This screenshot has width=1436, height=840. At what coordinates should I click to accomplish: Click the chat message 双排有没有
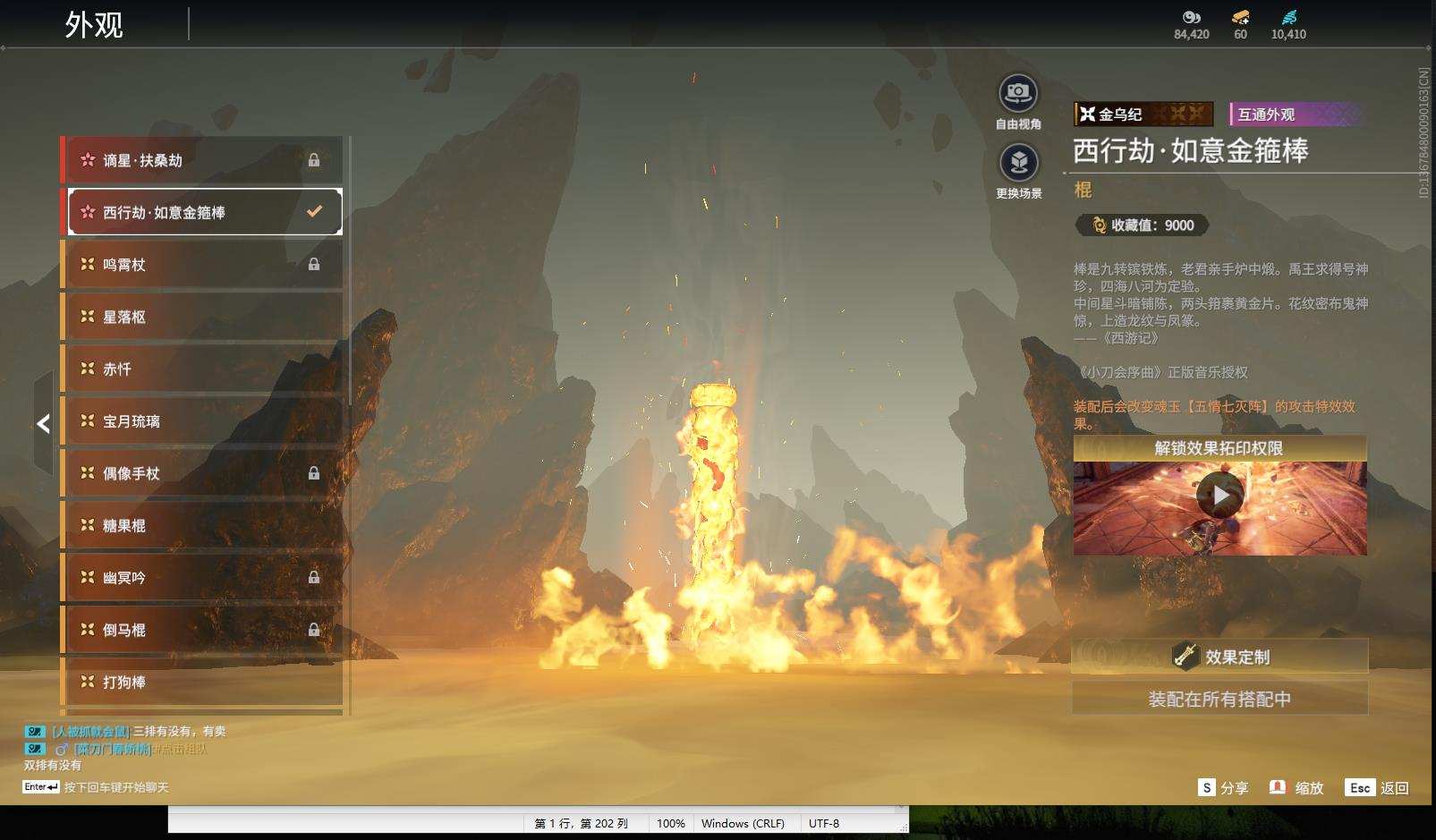point(53,765)
